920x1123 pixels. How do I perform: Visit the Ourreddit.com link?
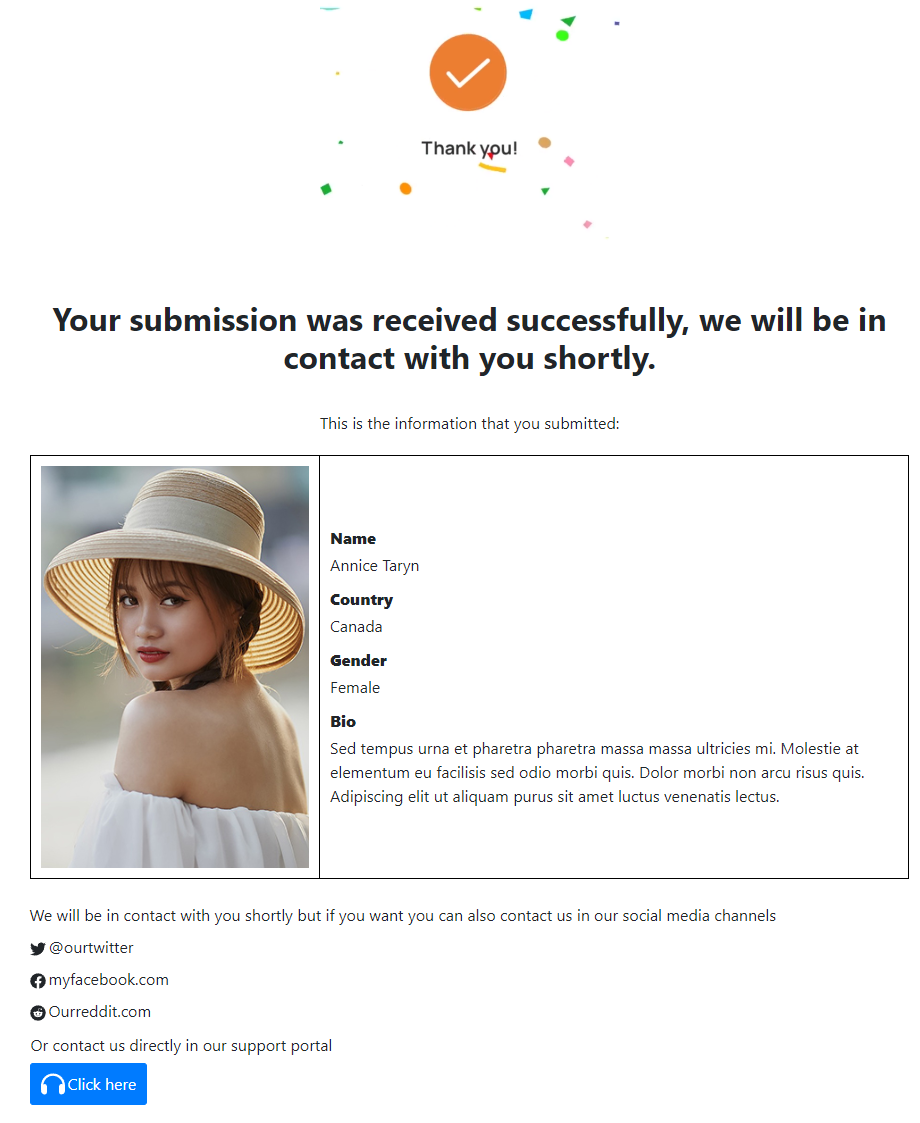click(x=100, y=1011)
